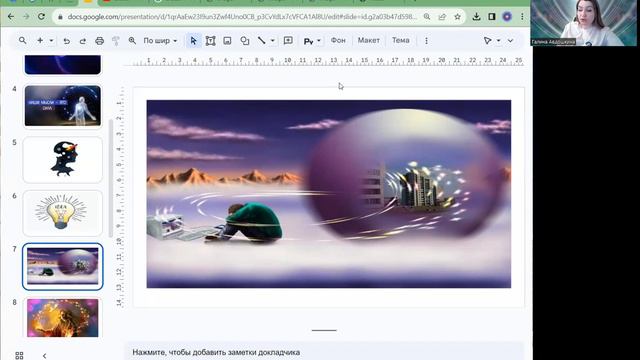Select slide 6 light bulb thumbnail

pyautogui.click(x=62, y=213)
